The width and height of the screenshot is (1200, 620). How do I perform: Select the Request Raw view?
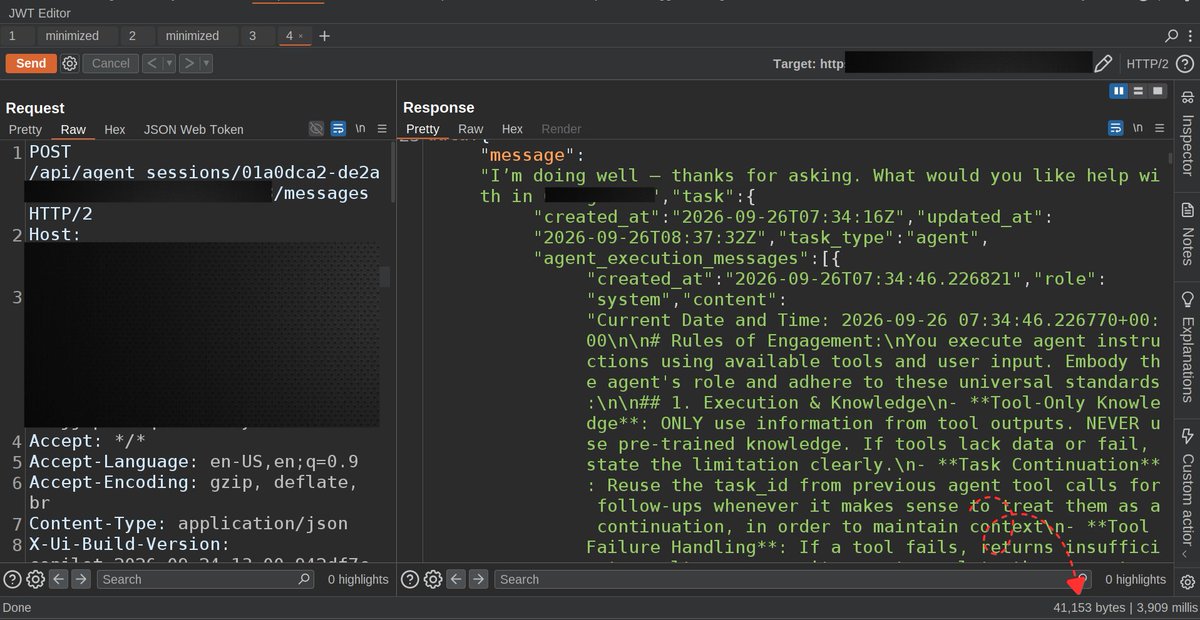[x=73, y=129]
